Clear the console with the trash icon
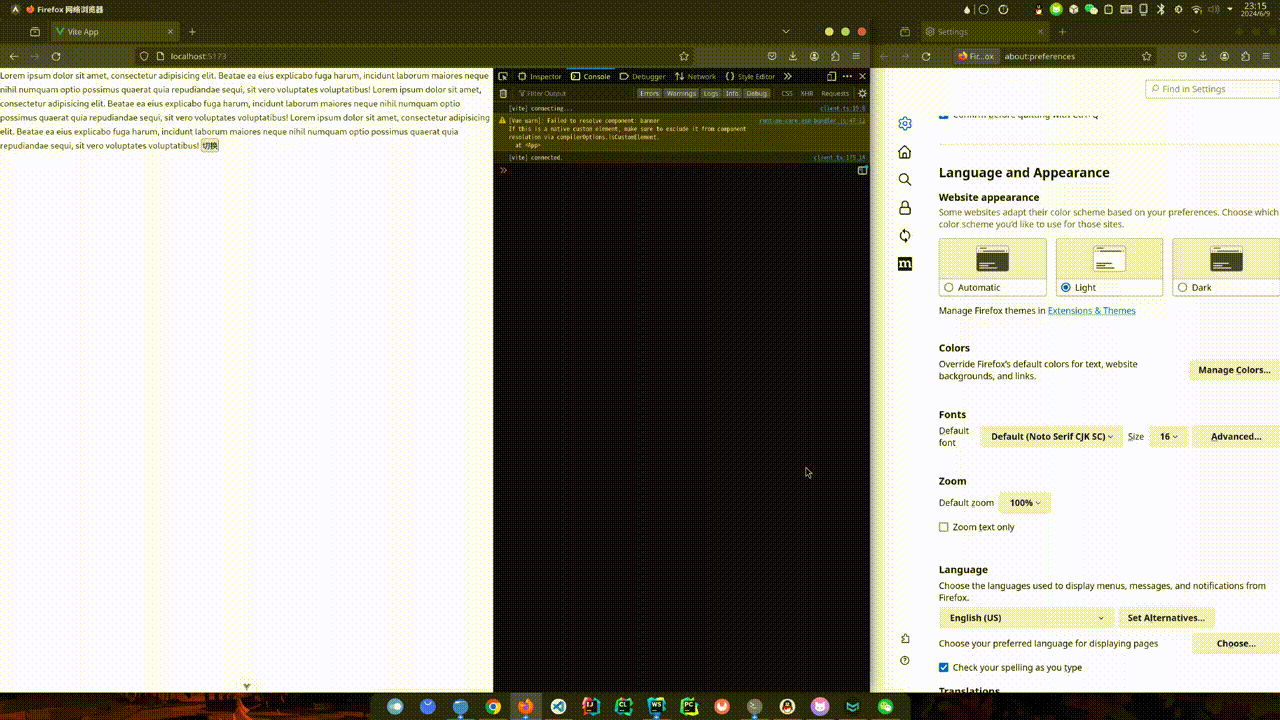Viewport: 1280px width, 720px height. (503, 93)
